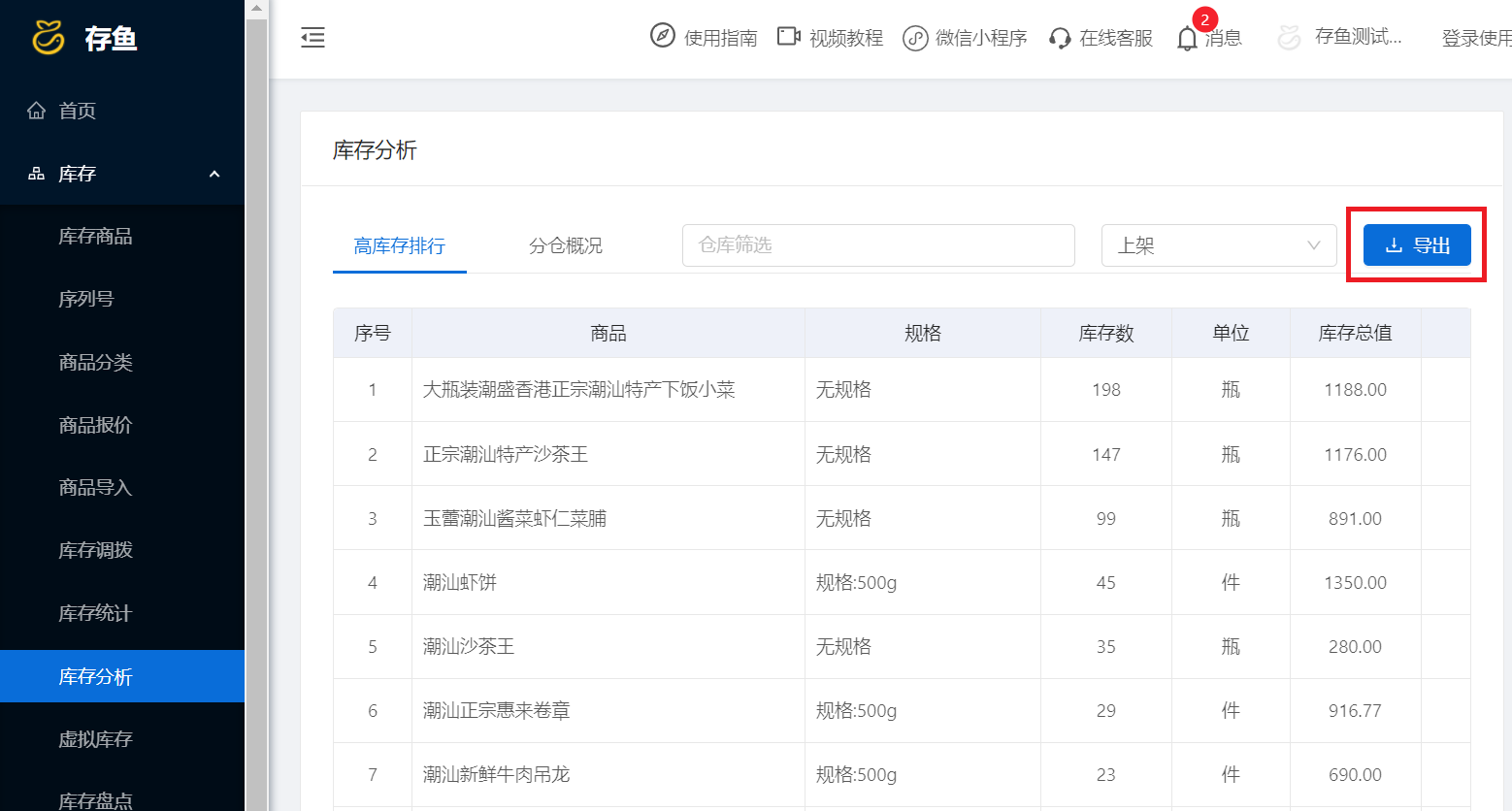The image size is (1512, 811).
Task: Click 视频教程 link text
Action: click(x=846, y=38)
